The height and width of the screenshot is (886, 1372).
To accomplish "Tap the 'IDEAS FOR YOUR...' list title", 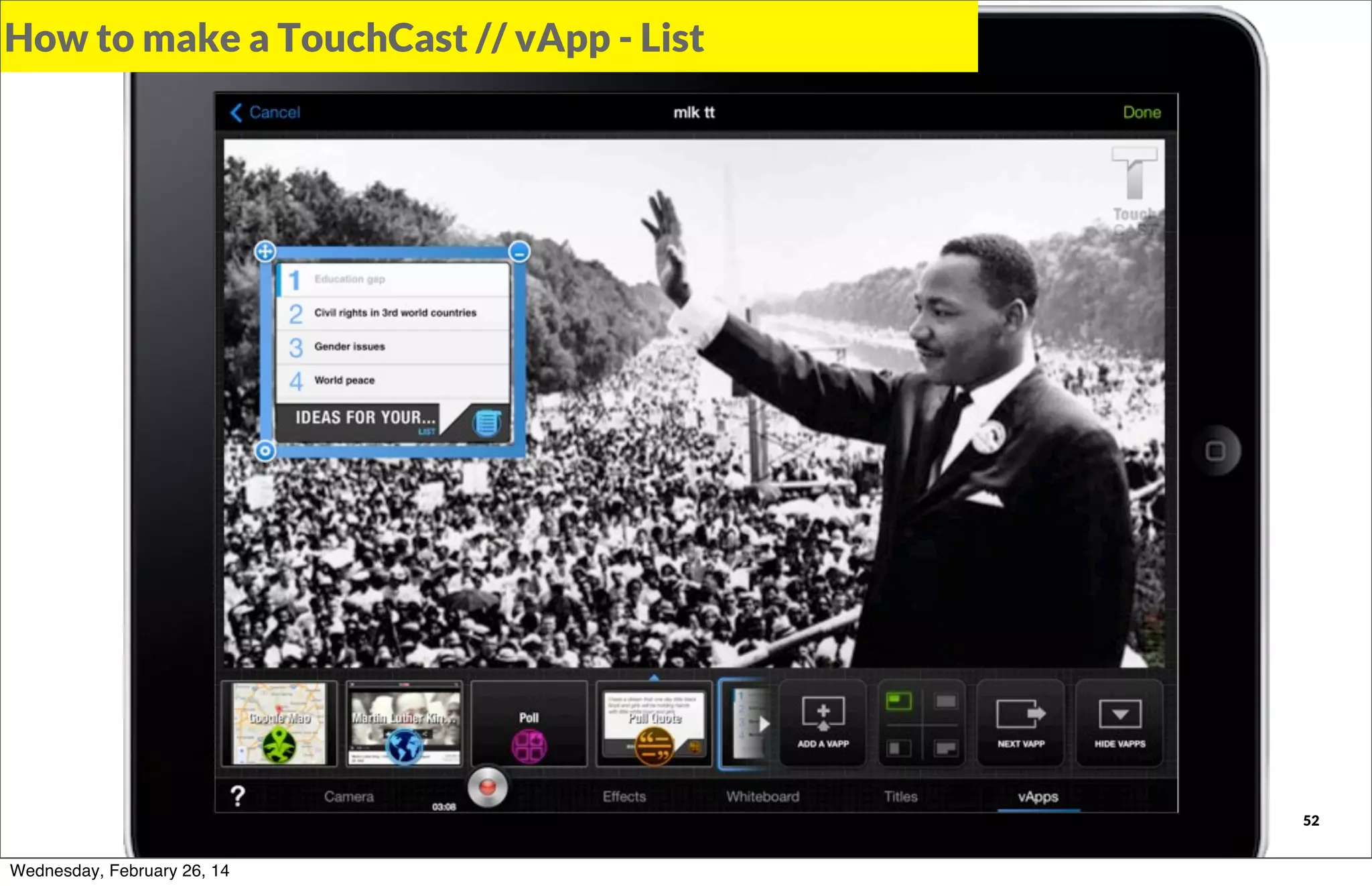I will [x=365, y=418].
